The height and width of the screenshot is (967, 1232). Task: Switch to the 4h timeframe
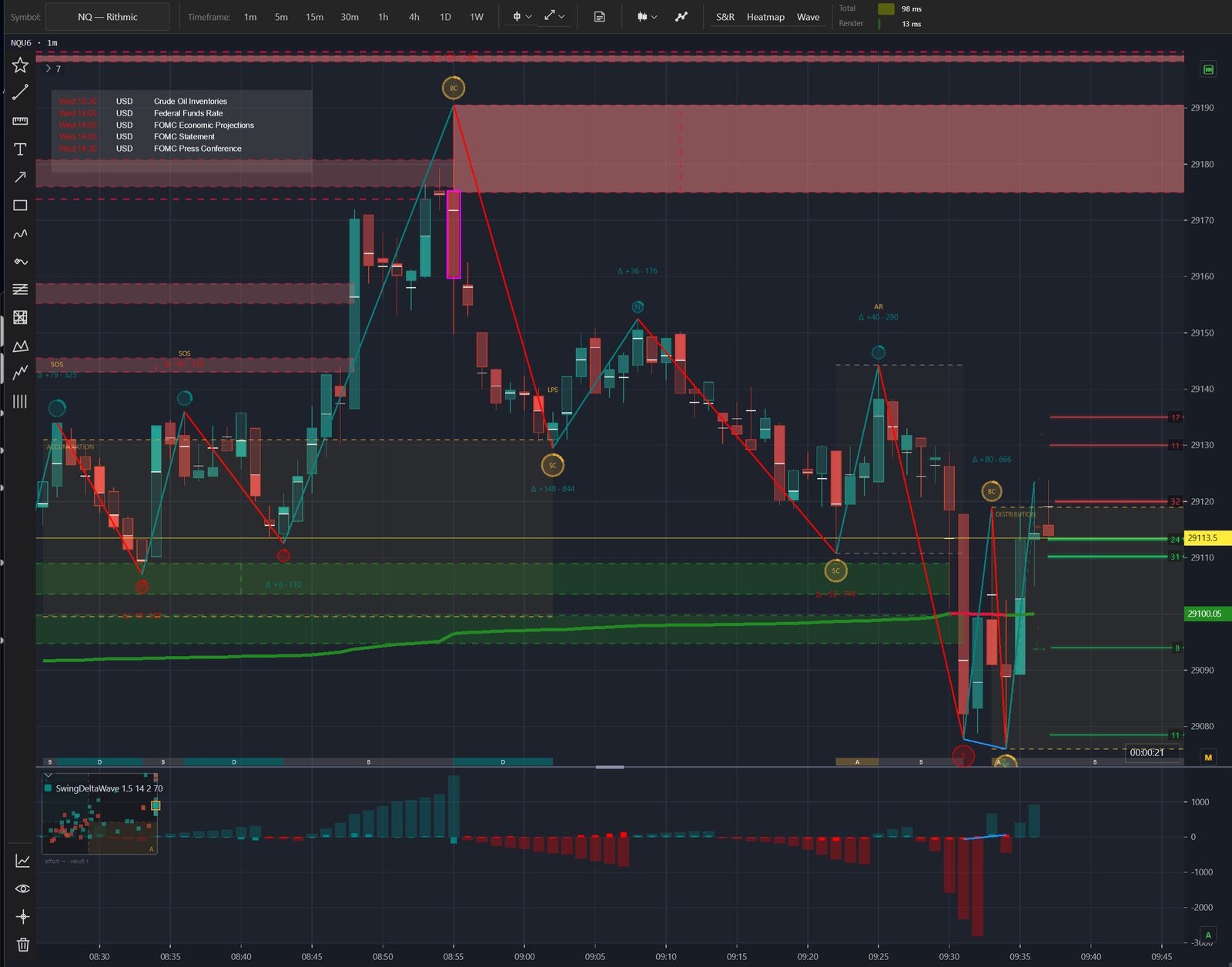pyautogui.click(x=414, y=17)
